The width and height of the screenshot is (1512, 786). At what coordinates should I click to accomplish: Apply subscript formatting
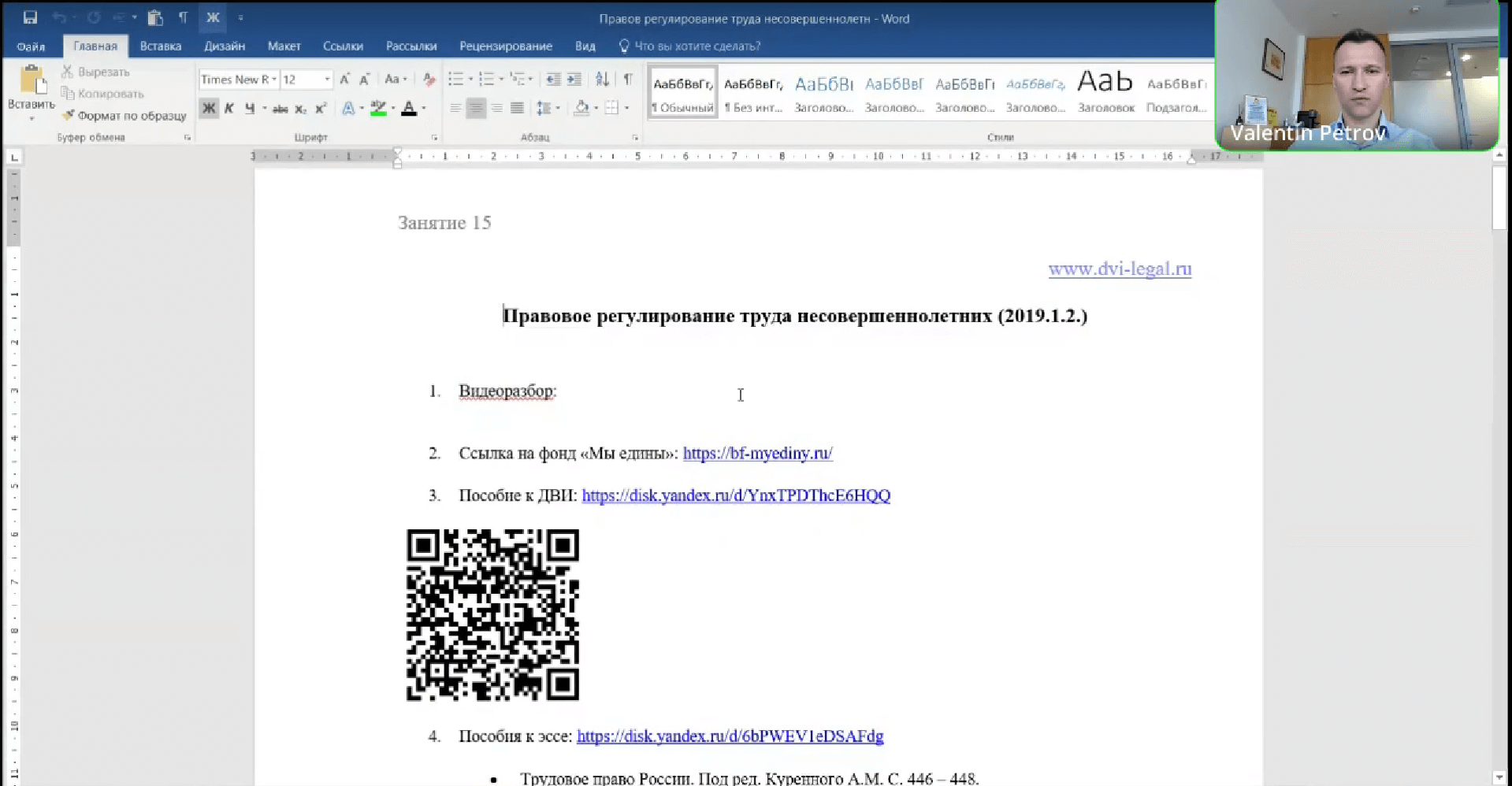tap(300, 109)
